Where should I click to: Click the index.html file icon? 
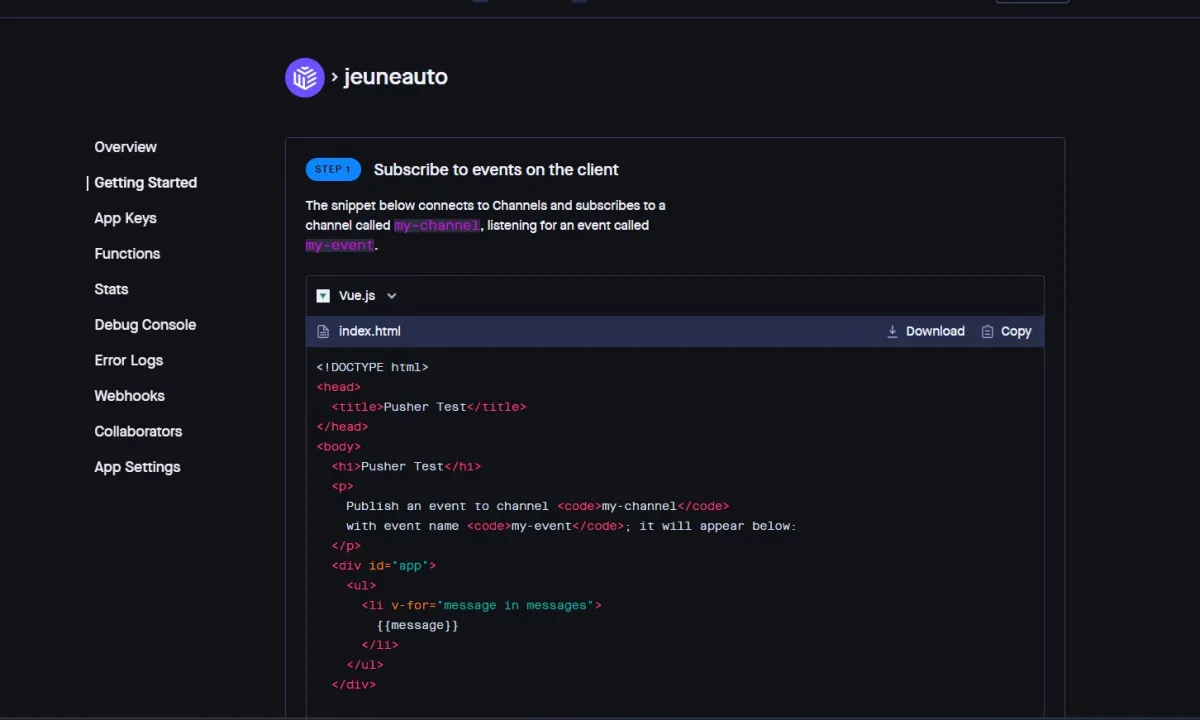[323, 332]
